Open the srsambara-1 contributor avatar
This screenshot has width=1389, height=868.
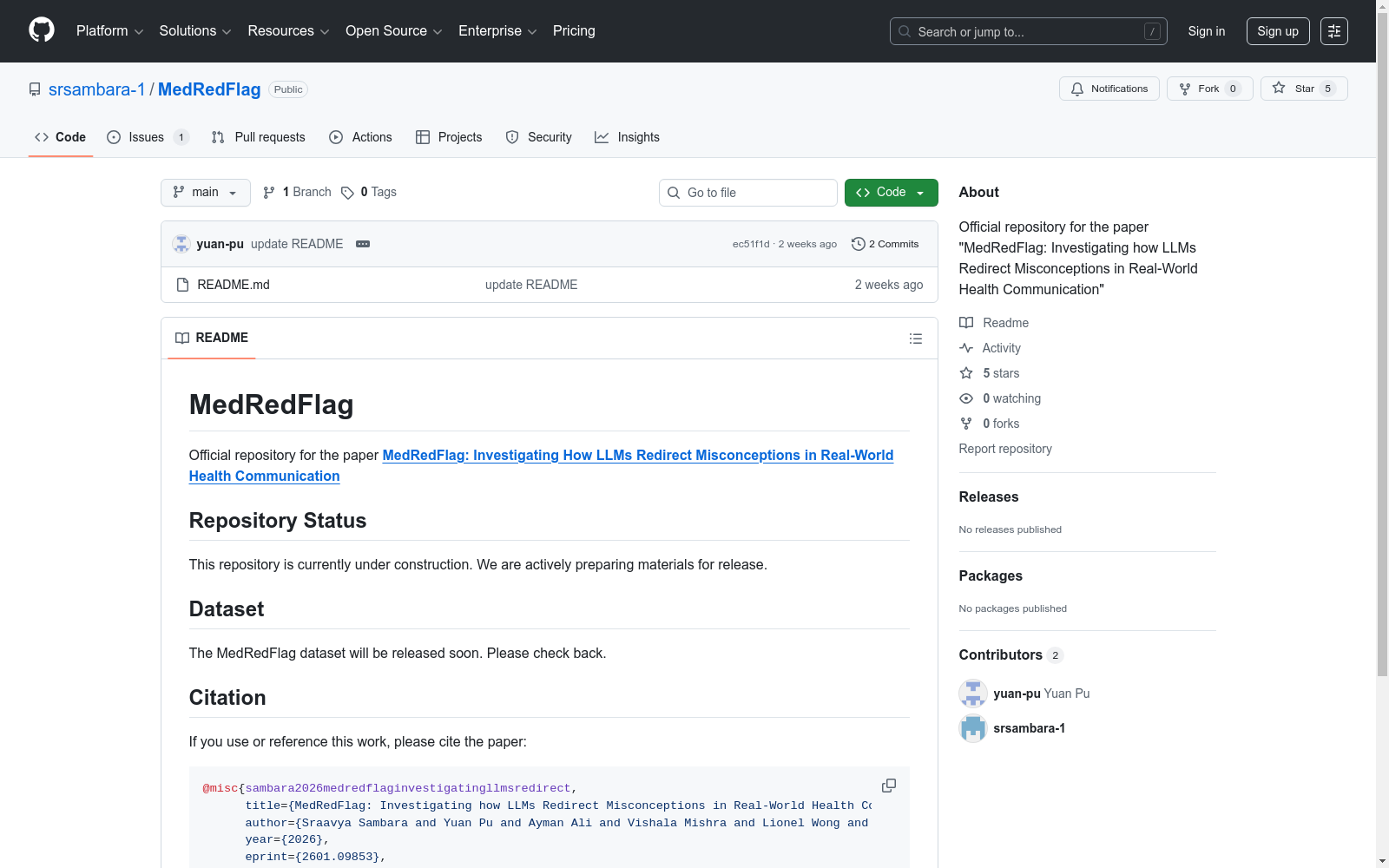coord(973,728)
